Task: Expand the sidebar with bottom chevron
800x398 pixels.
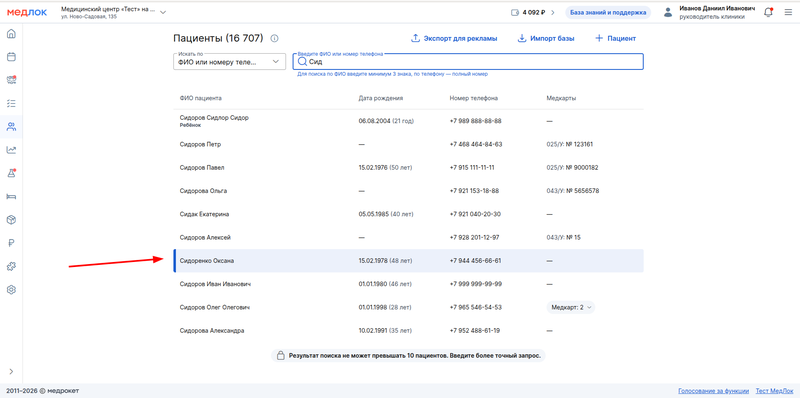Action: coord(11,371)
